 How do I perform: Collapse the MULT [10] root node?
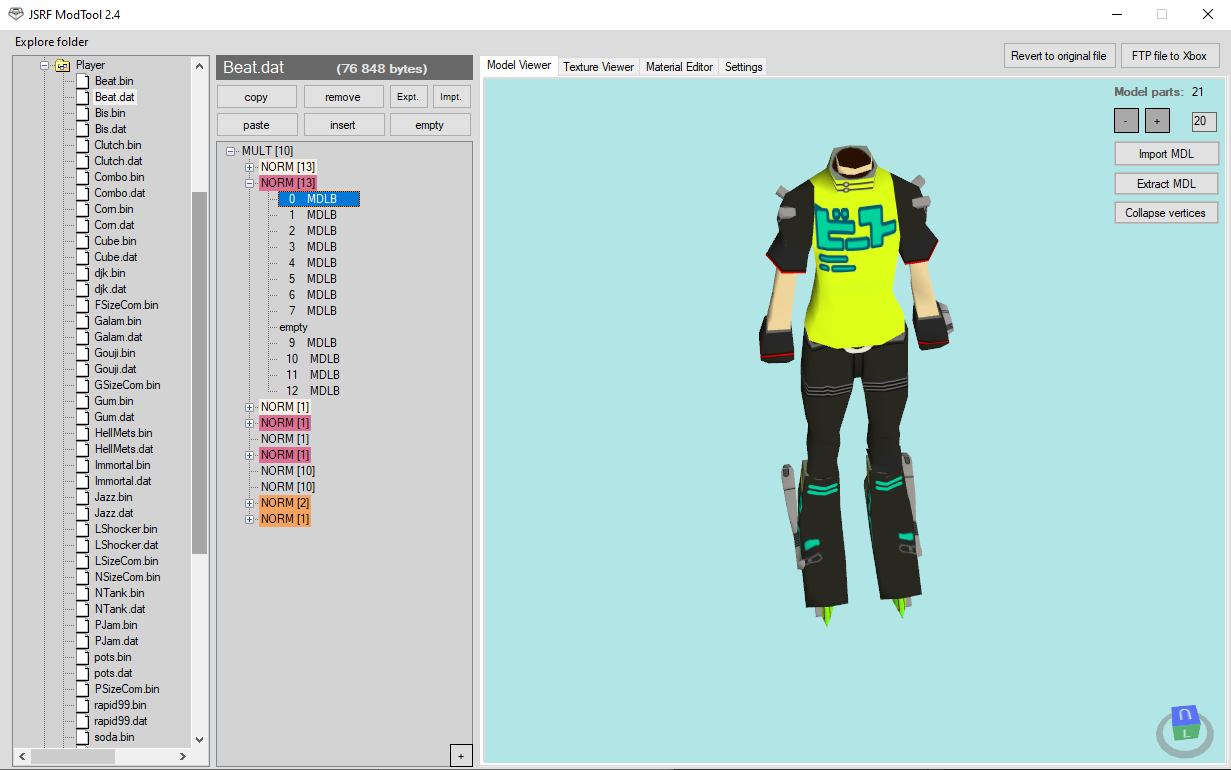[x=231, y=151]
